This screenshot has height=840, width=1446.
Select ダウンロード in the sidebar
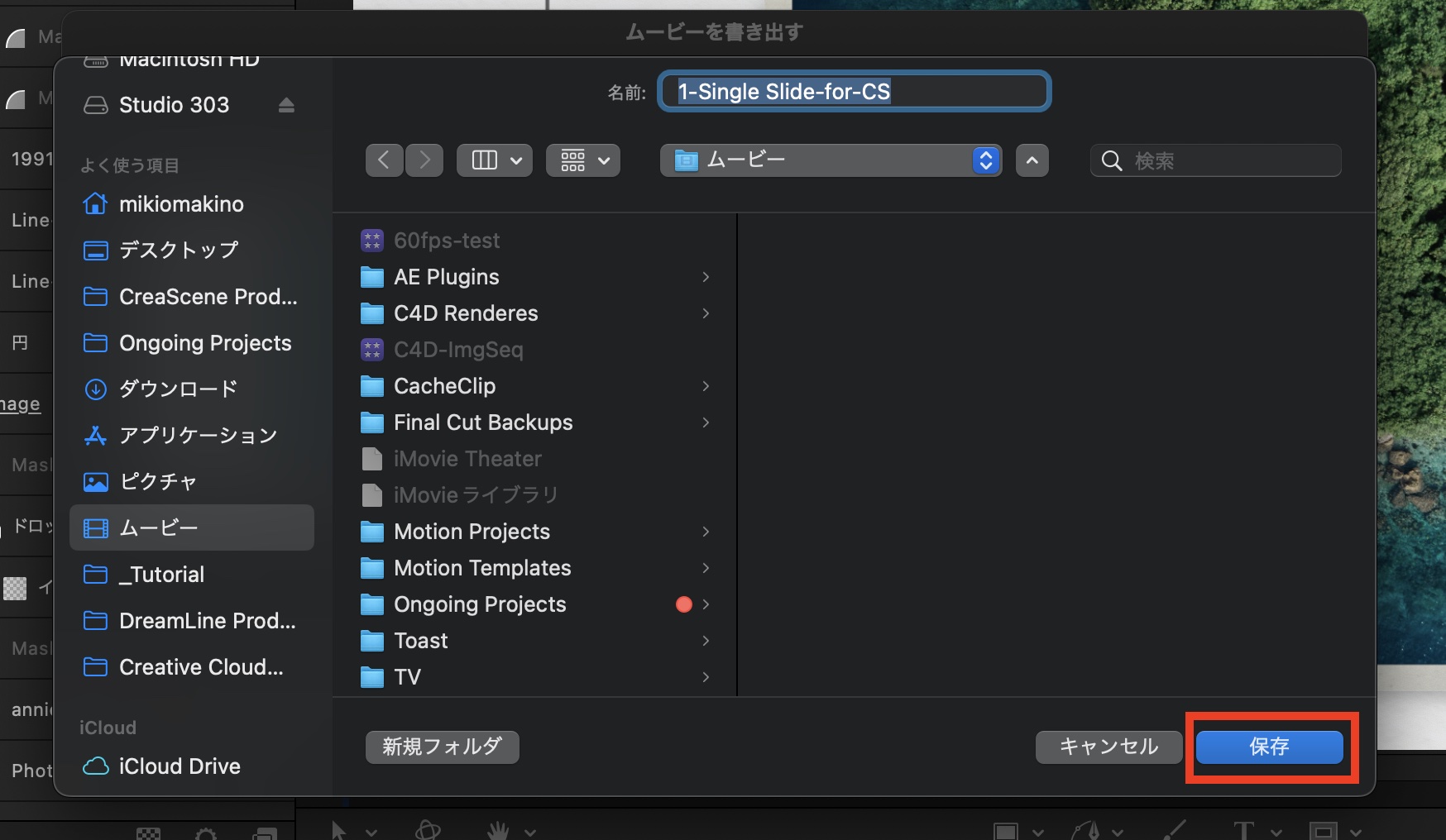coord(179,389)
